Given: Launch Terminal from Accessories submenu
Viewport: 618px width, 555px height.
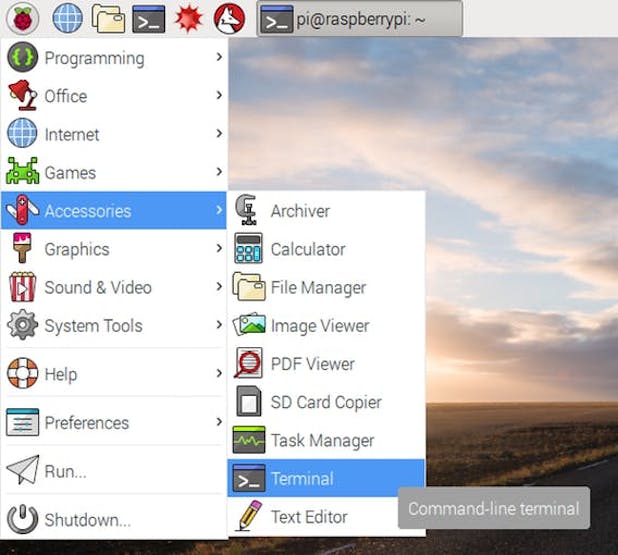Looking at the screenshot, I should (x=326, y=478).
